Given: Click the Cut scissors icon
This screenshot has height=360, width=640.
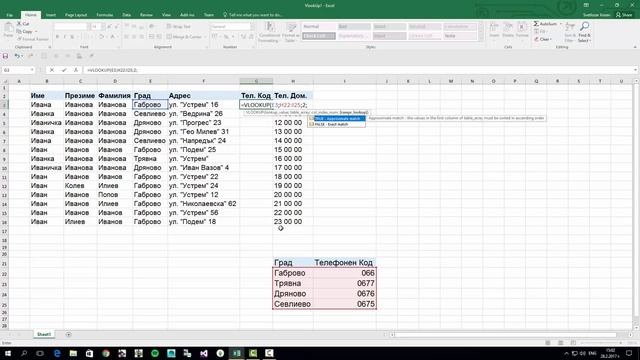Looking at the screenshot, I should [x=19, y=24].
